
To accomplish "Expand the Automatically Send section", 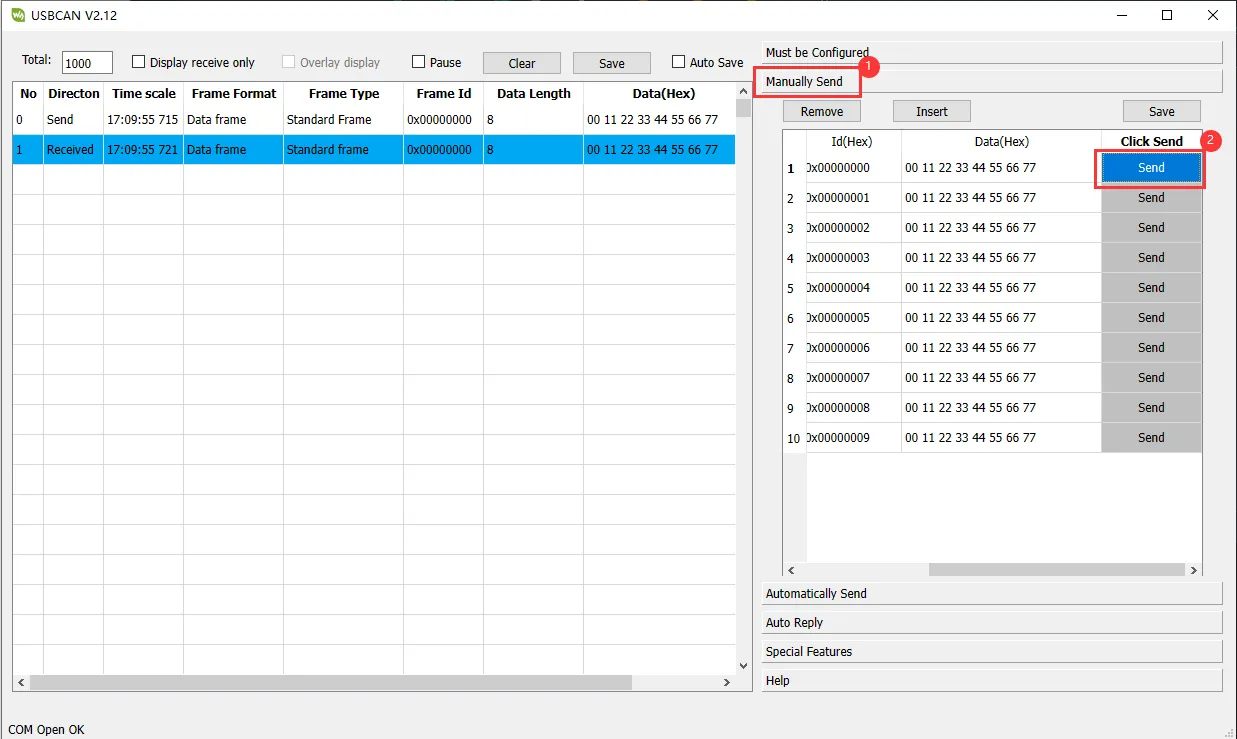I will click(990, 593).
